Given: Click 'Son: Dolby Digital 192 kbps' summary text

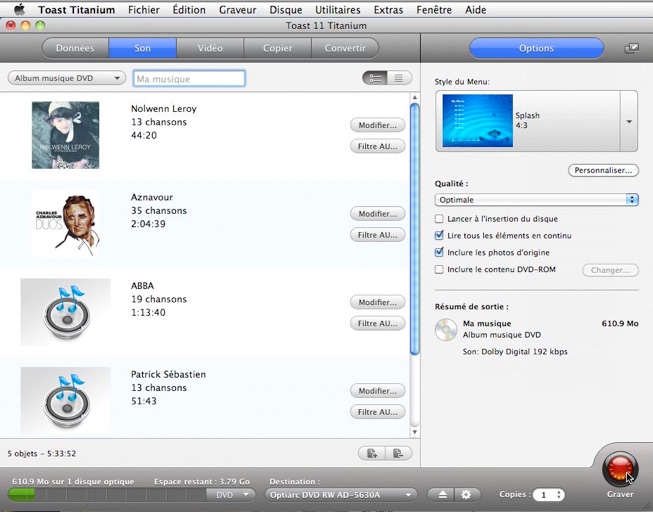Looking at the screenshot, I should (515, 352).
